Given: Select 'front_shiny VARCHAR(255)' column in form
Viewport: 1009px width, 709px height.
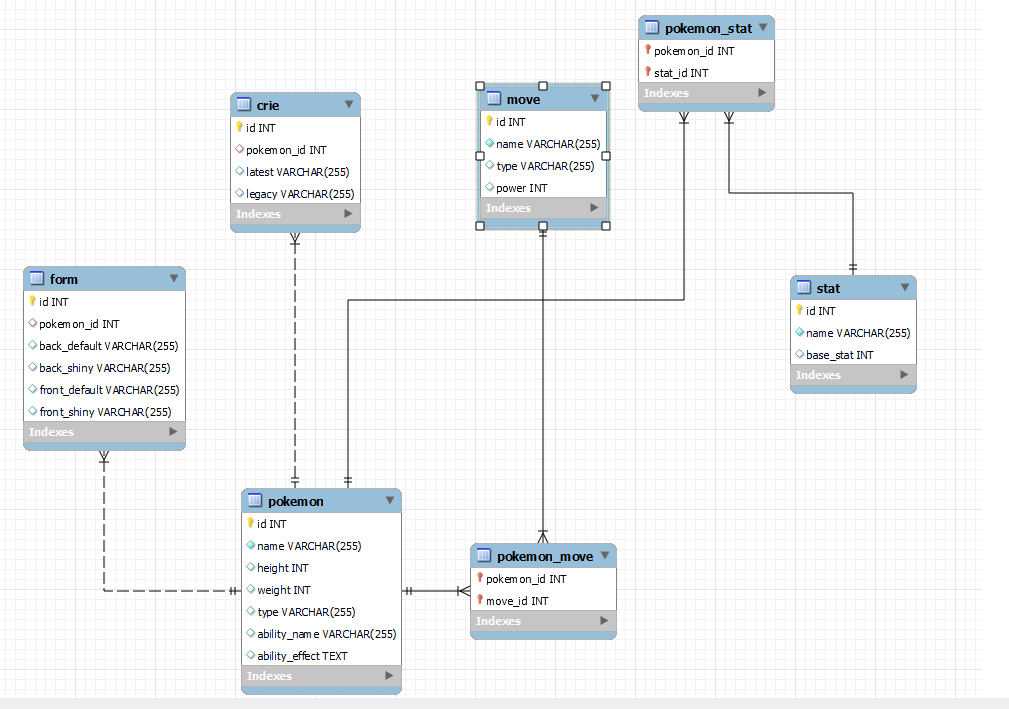Looking at the screenshot, I should point(104,412).
